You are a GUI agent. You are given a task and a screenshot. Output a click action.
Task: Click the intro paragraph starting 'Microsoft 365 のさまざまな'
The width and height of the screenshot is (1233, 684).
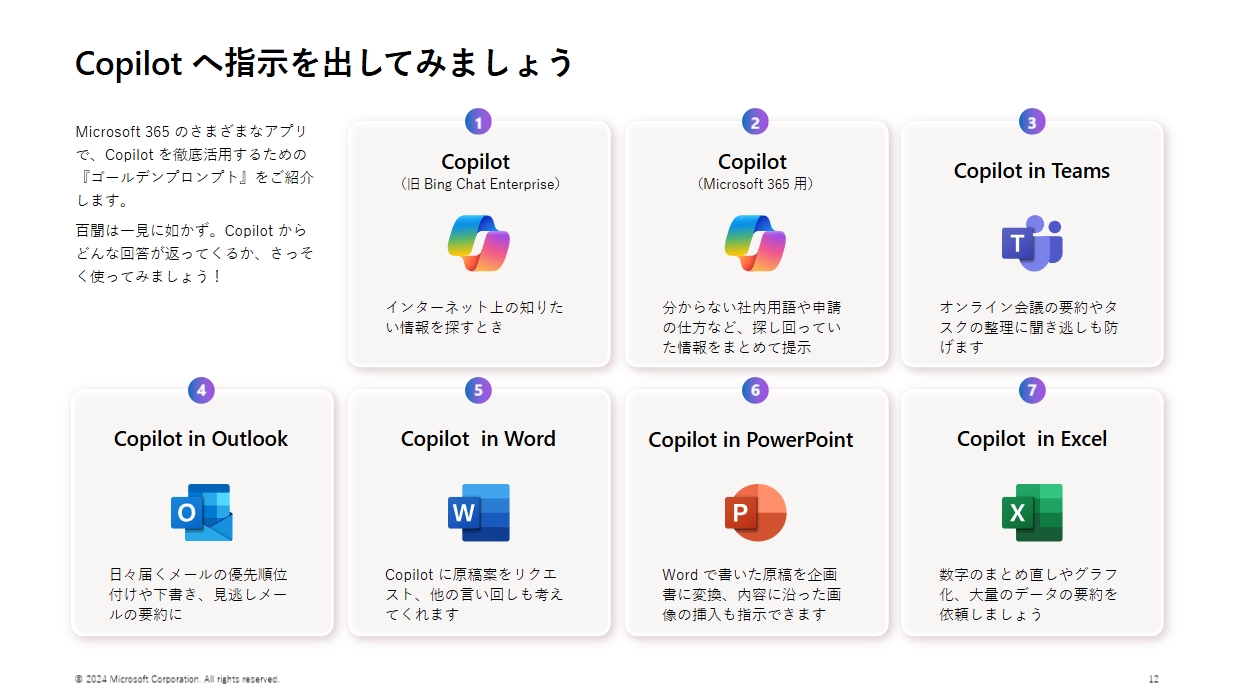[x=194, y=166]
